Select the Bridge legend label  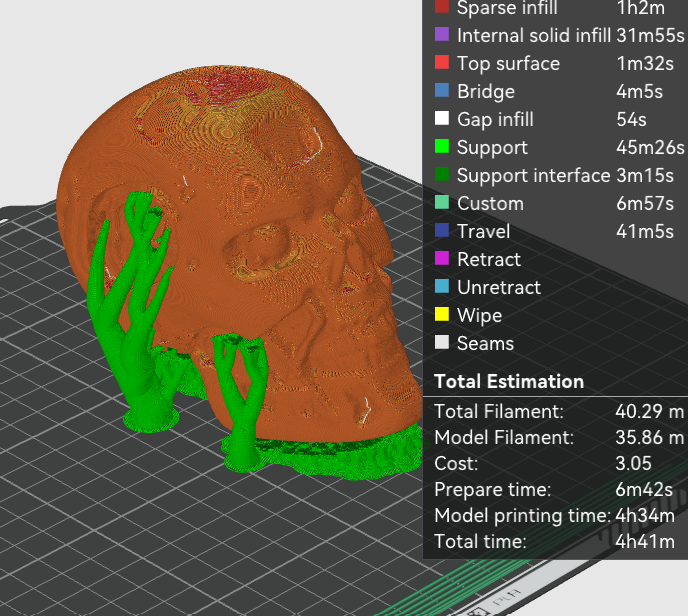pos(486,92)
